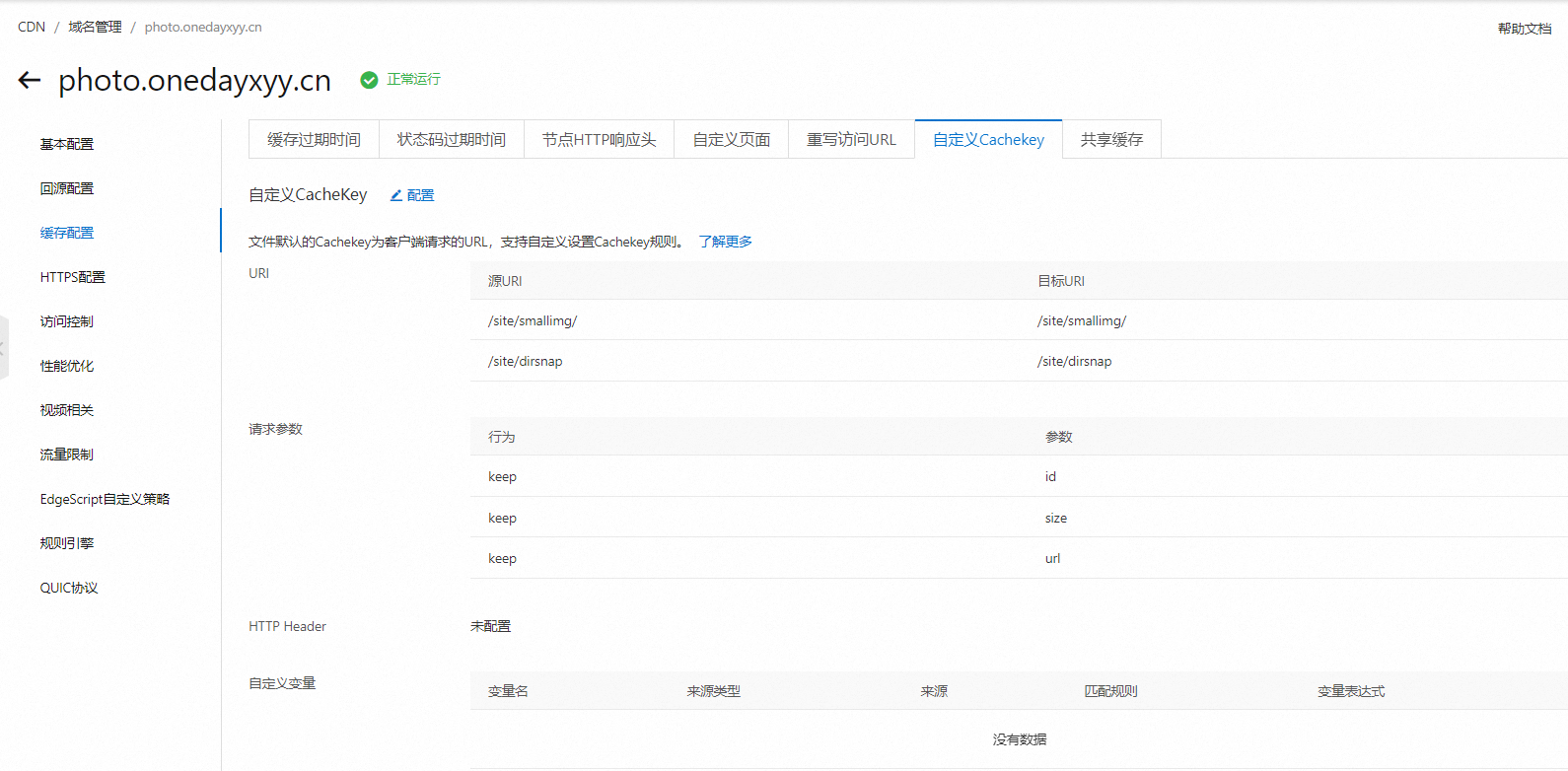Open the 共享缓存 tab
Screen dimensions: 1568x771
pyautogui.click(x=1111, y=139)
